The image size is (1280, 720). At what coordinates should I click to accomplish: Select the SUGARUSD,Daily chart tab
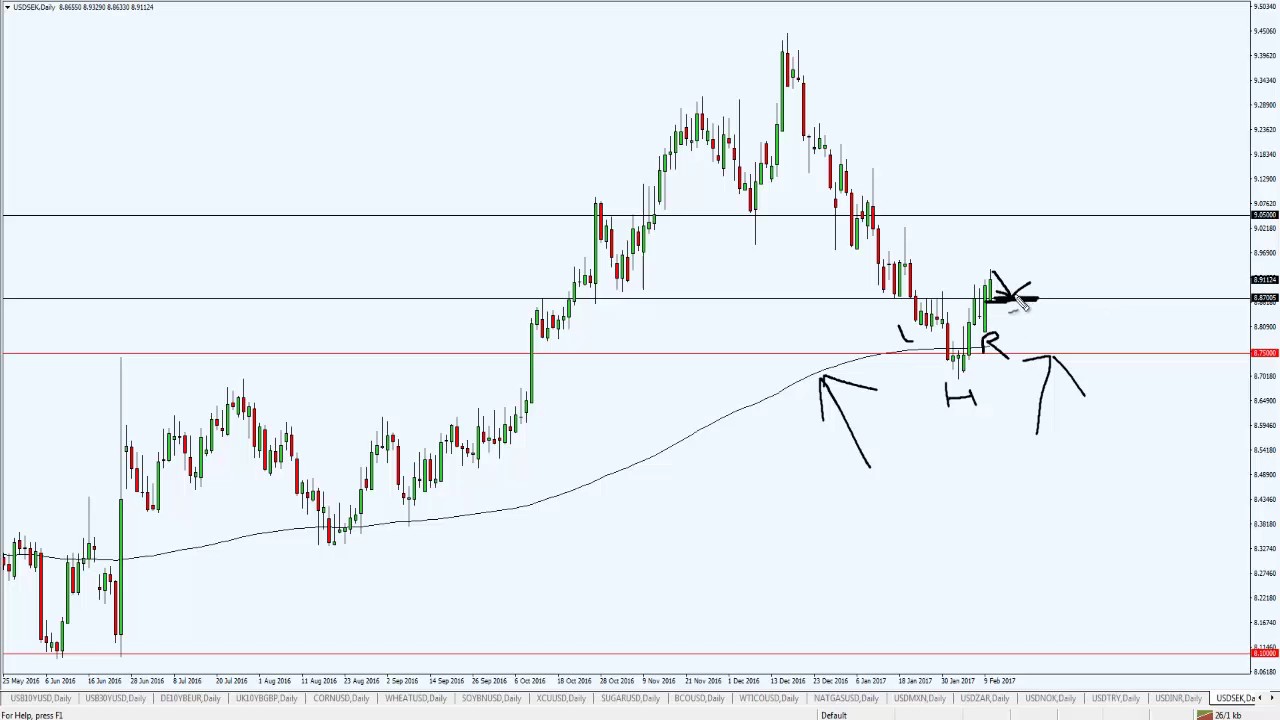(x=631, y=698)
